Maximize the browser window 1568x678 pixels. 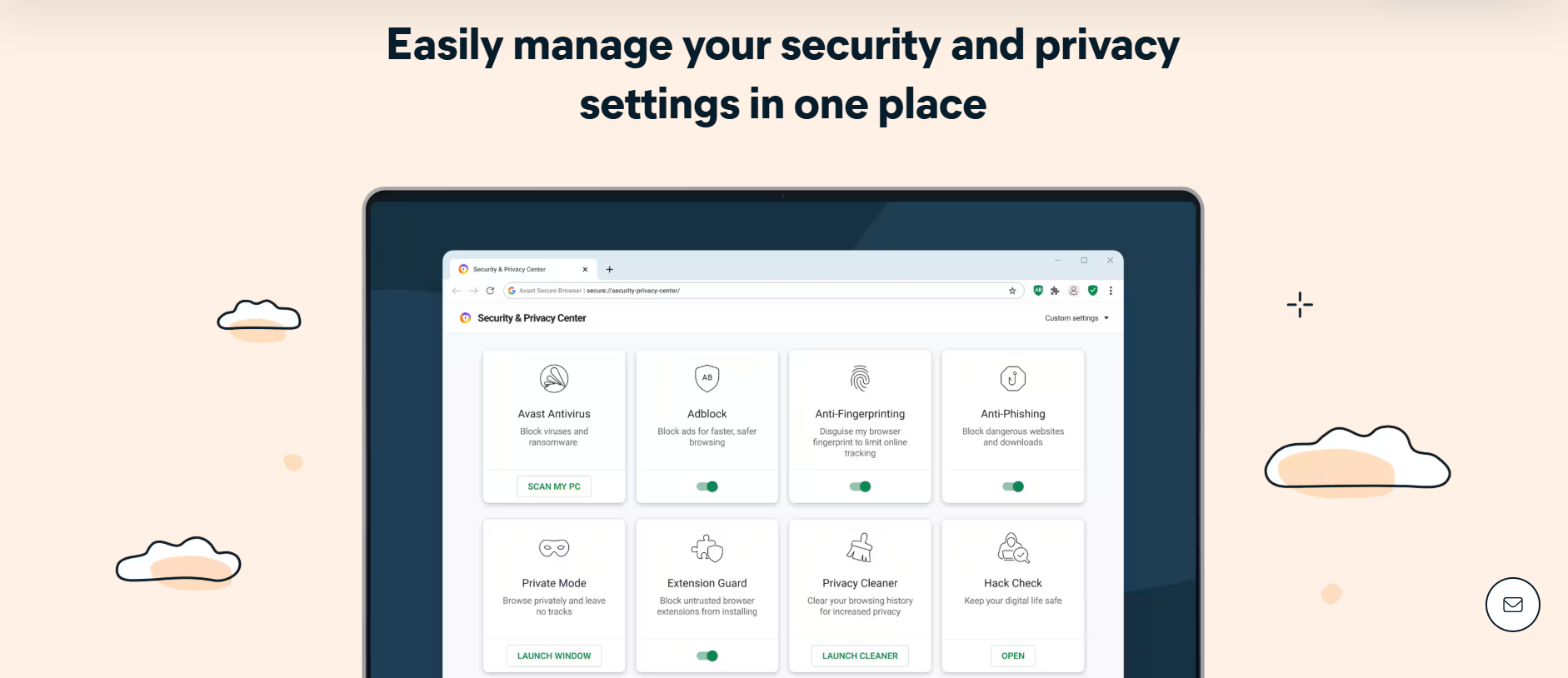1084,261
